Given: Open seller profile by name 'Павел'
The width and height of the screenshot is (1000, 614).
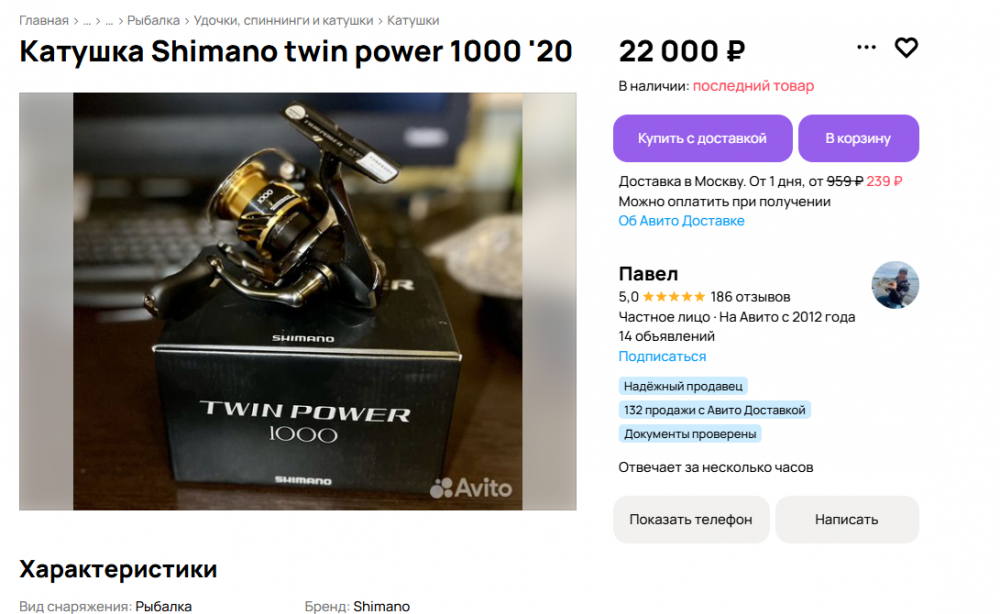Looking at the screenshot, I should click(x=648, y=274).
